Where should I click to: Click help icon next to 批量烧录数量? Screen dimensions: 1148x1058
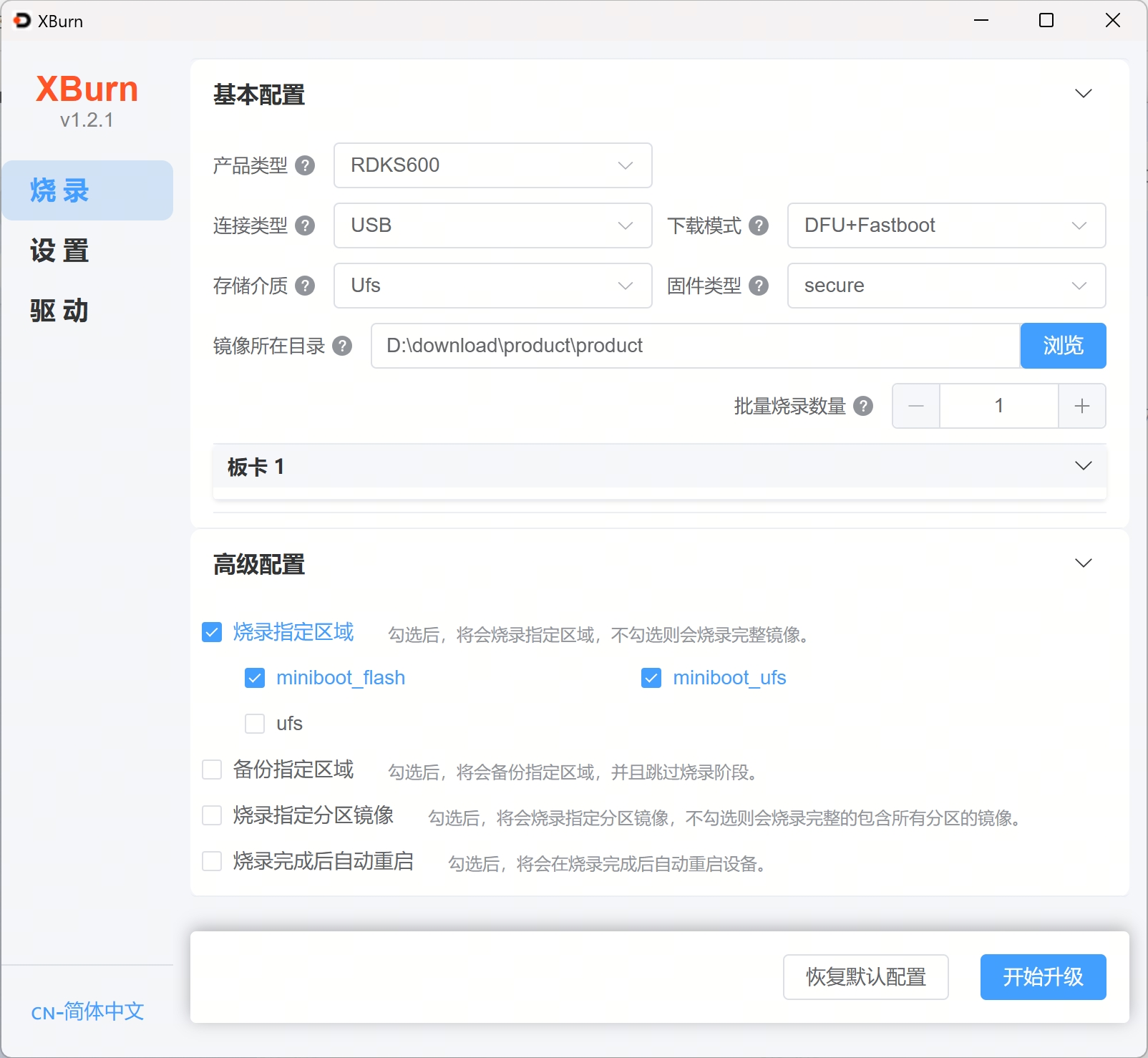863,406
